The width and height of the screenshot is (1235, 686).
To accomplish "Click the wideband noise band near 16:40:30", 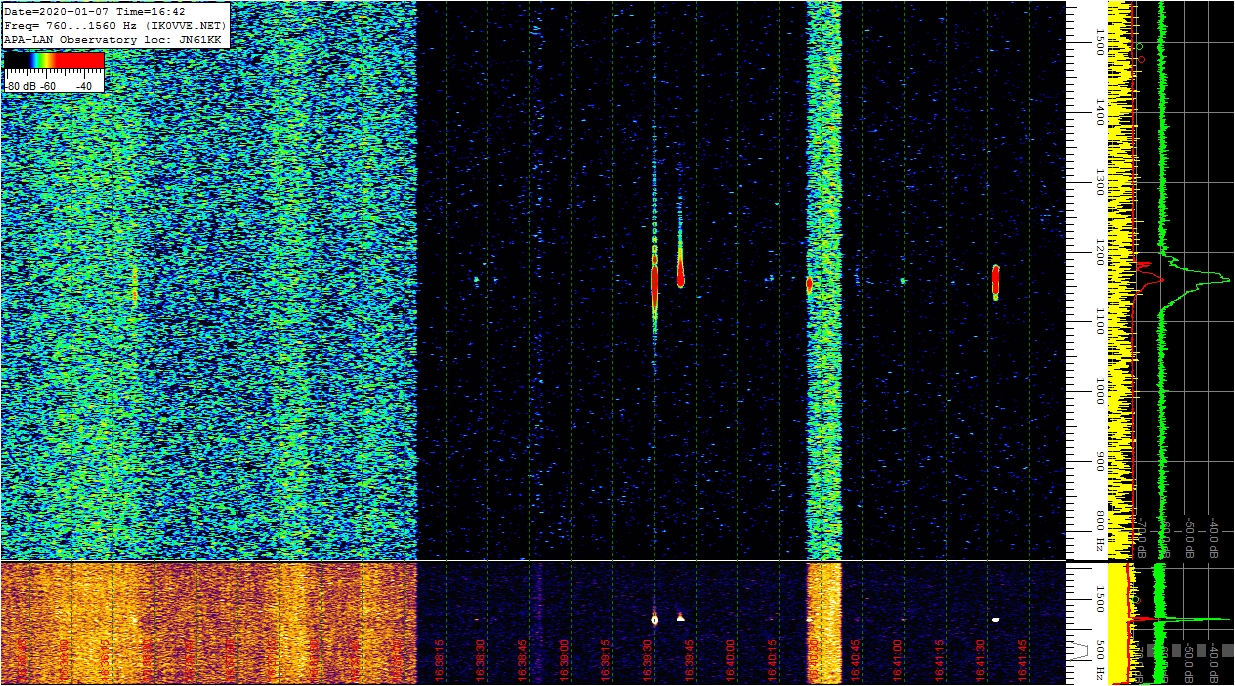I will tap(824, 280).
